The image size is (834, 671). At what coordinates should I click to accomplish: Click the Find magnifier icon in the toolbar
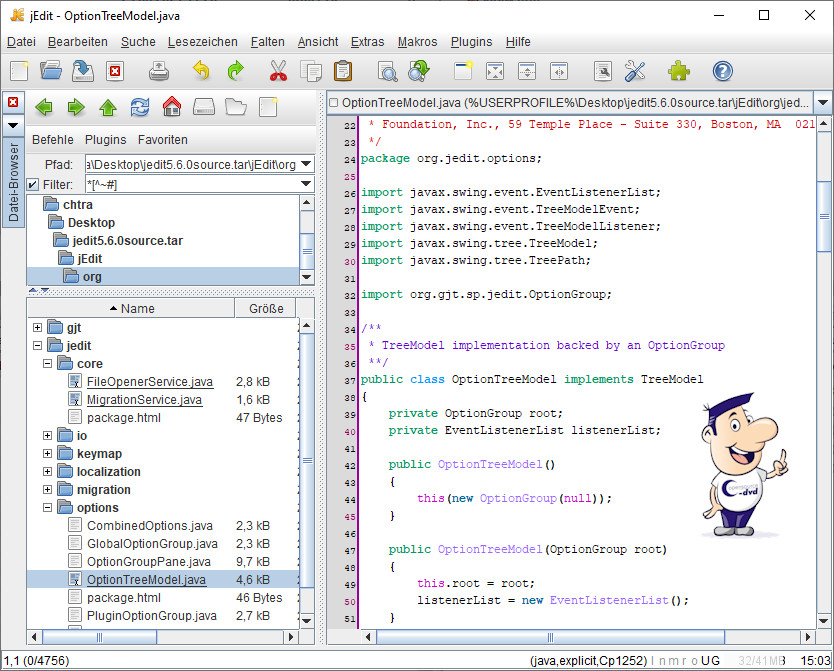tap(387, 71)
